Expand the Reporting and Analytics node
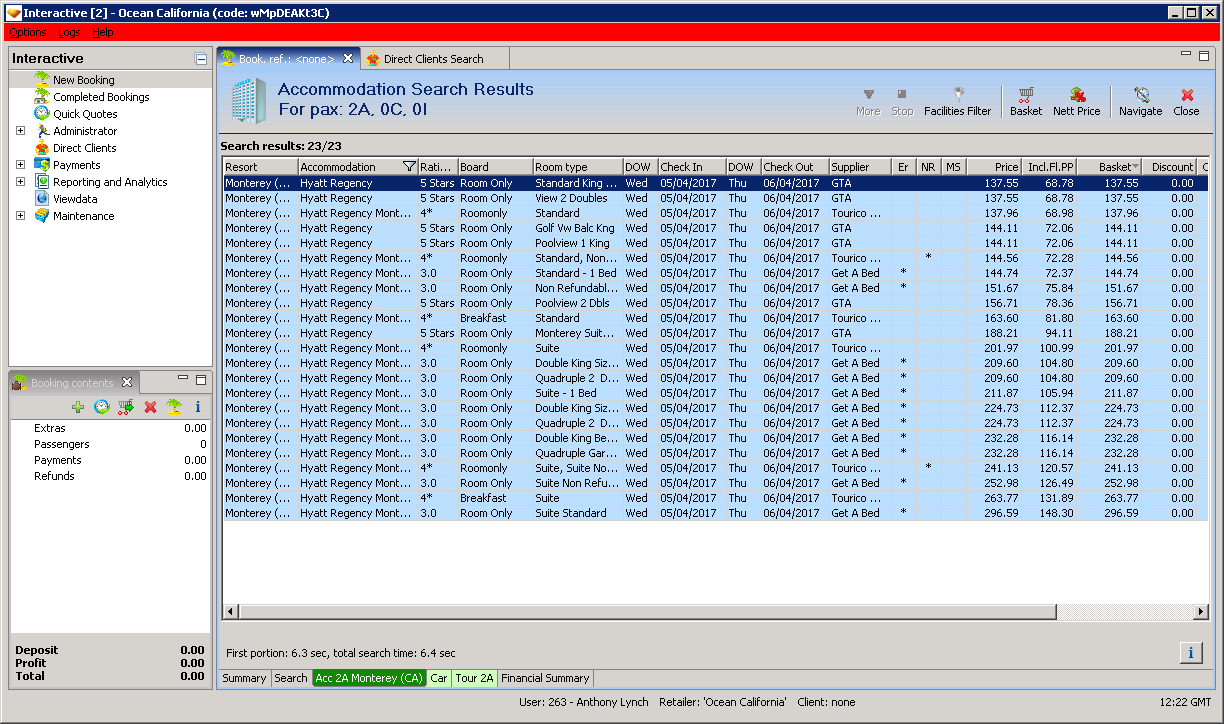This screenshot has height=724, width=1224. coord(20,182)
